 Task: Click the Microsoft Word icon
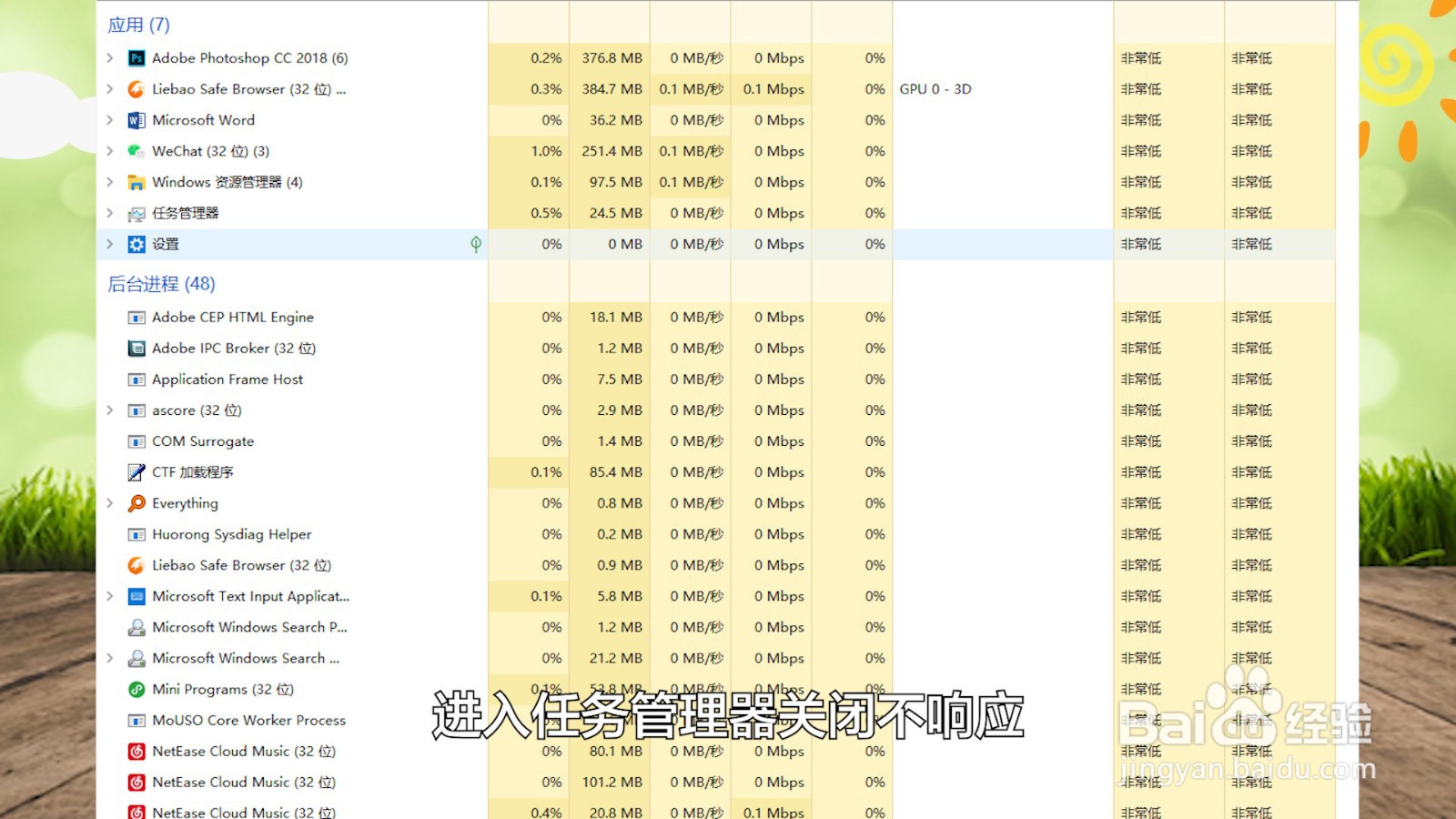[136, 120]
